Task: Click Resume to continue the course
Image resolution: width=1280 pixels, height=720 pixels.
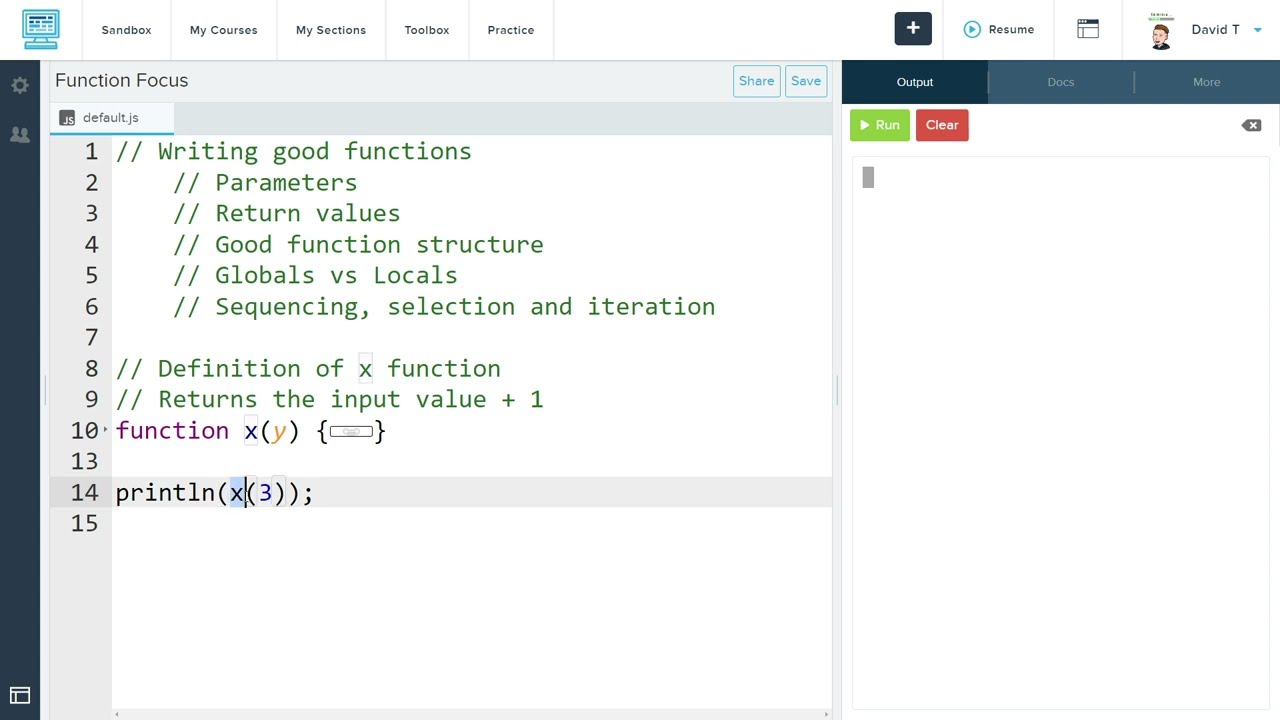Action: (999, 29)
